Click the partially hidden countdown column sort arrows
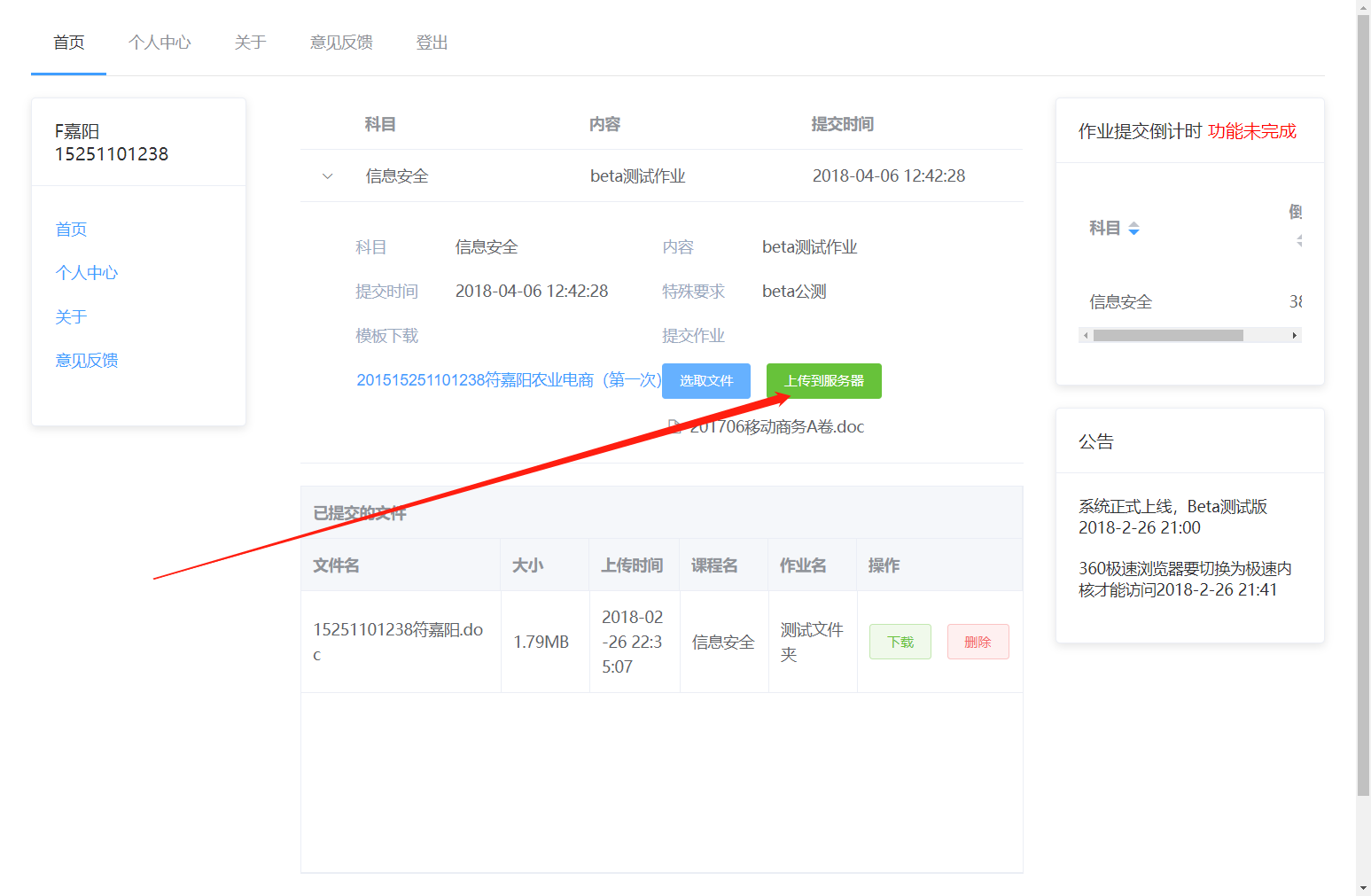This screenshot has height=896, width=1371. (x=1299, y=240)
